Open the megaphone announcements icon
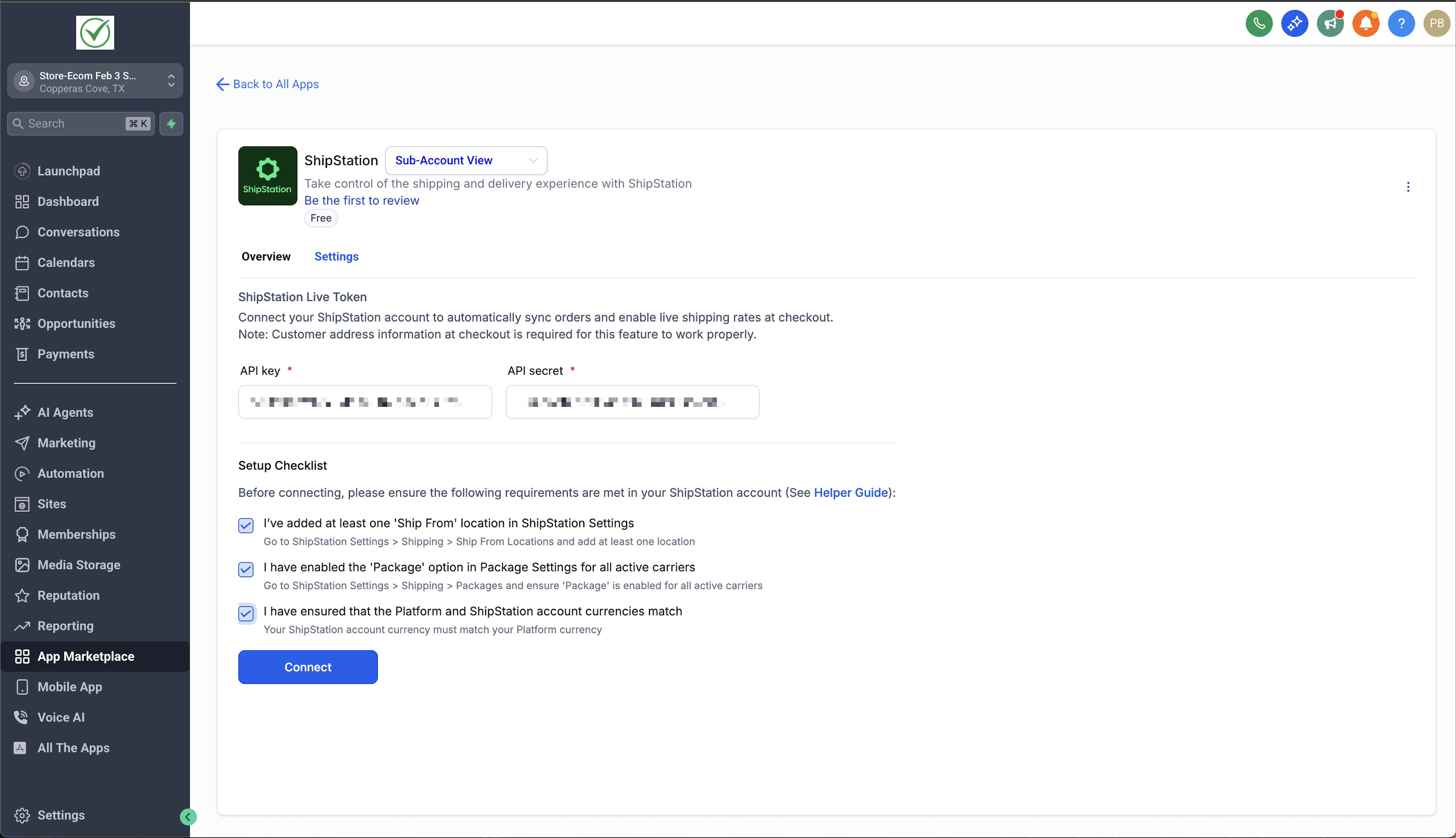Viewport: 1456px width, 838px height. pos(1330,24)
